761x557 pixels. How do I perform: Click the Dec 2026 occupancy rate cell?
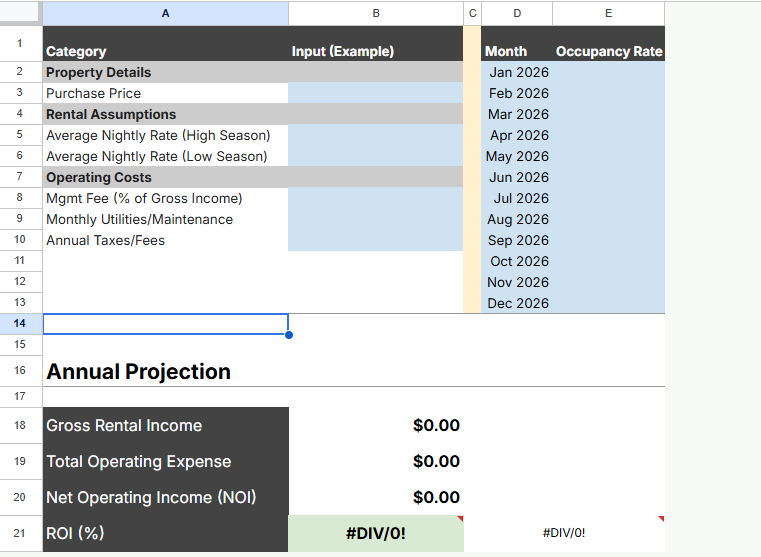(x=608, y=303)
